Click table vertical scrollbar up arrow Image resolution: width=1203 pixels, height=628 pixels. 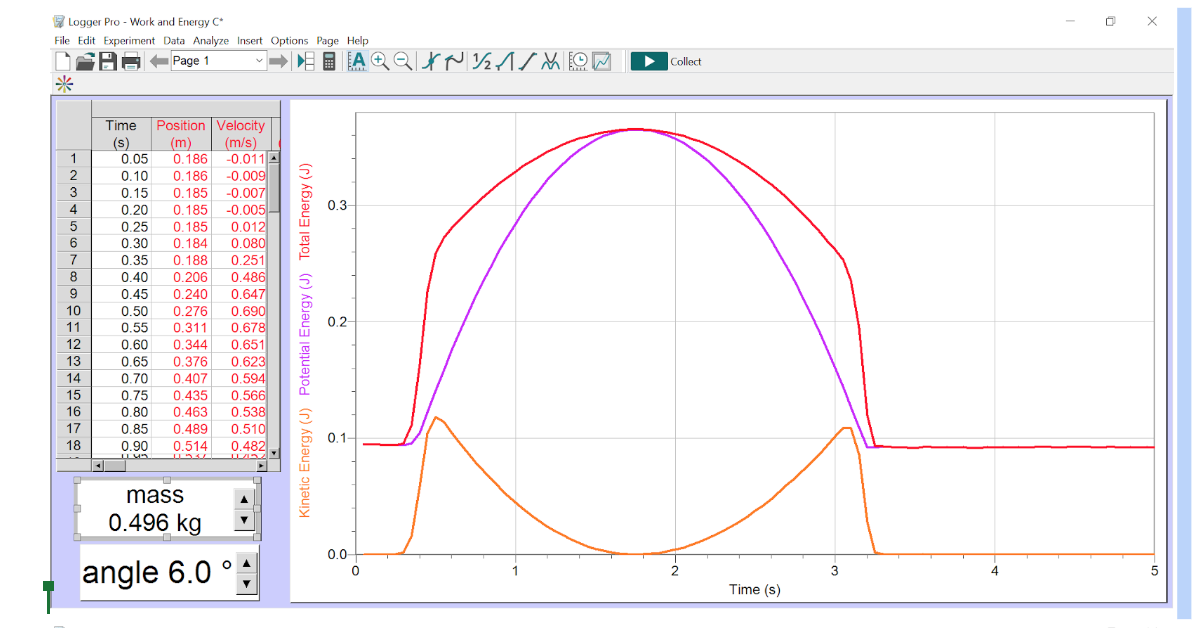274,156
